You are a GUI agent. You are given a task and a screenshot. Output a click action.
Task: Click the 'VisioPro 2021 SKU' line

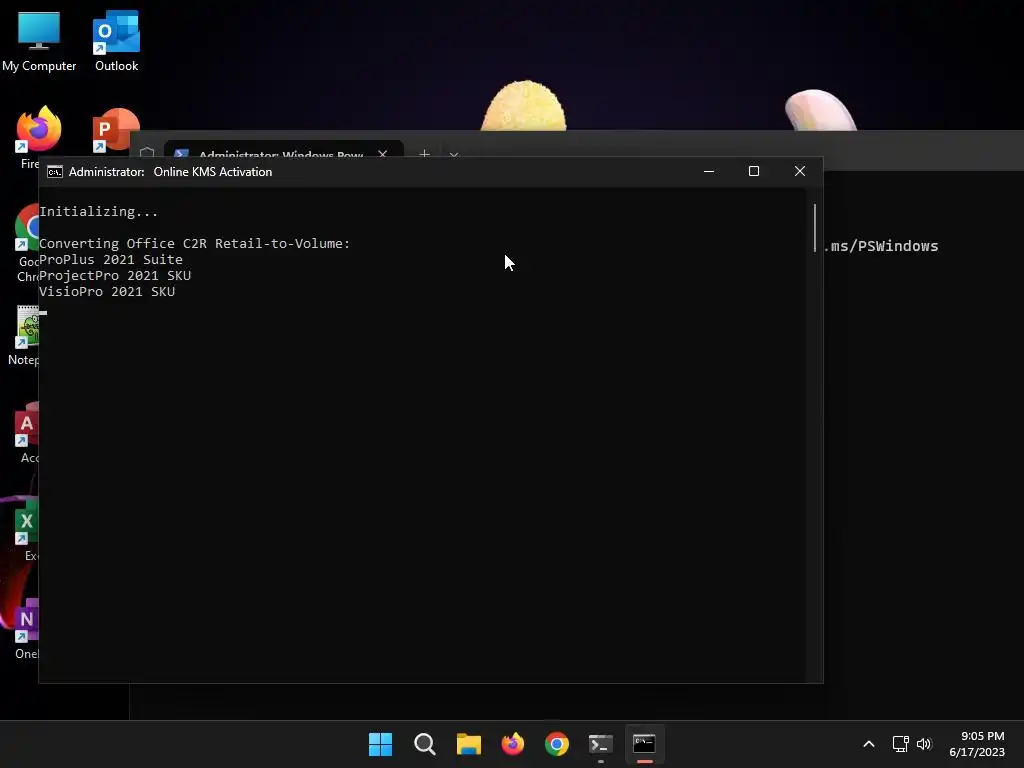107,292
